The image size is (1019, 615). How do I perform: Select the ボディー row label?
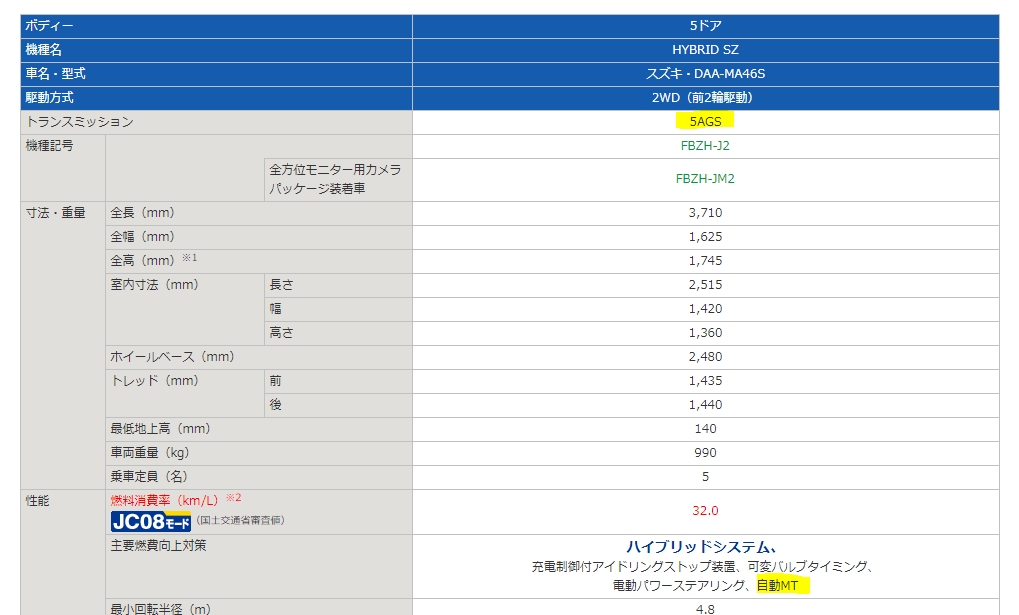(x=49, y=26)
